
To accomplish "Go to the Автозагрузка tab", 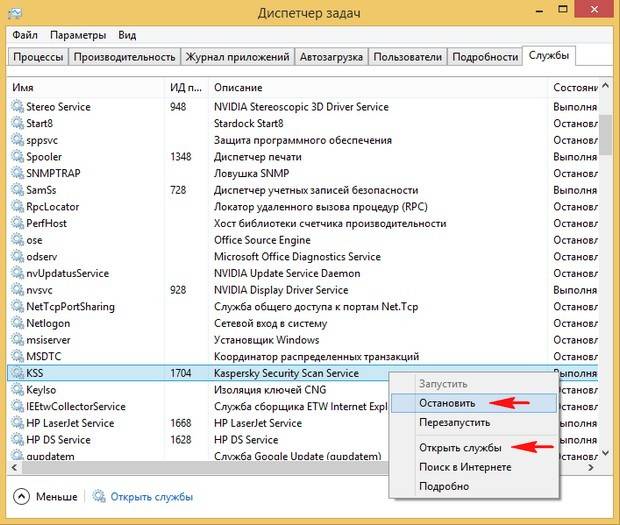I will (331, 57).
